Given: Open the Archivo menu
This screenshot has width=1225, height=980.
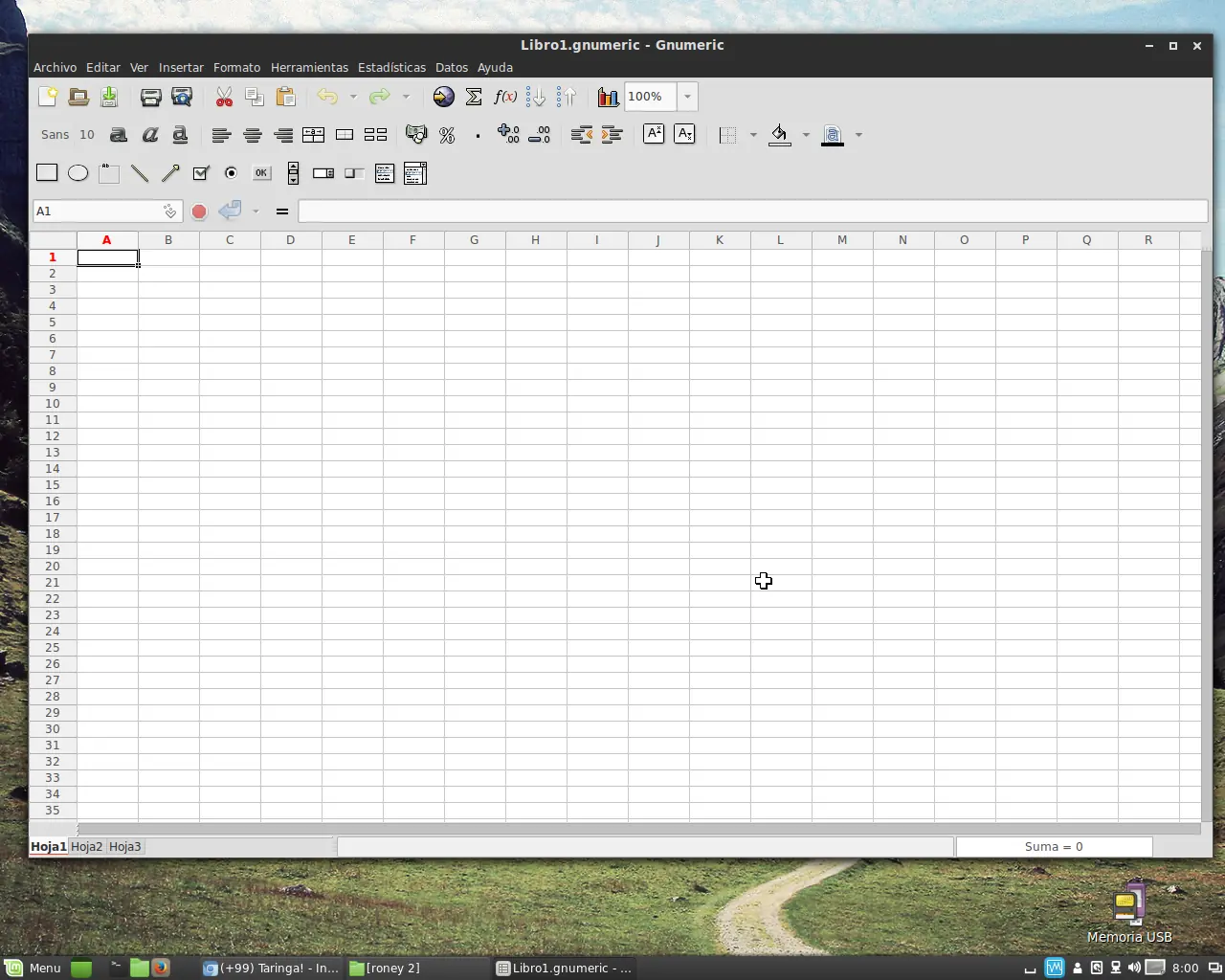Looking at the screenshot, I should point(55,67).
